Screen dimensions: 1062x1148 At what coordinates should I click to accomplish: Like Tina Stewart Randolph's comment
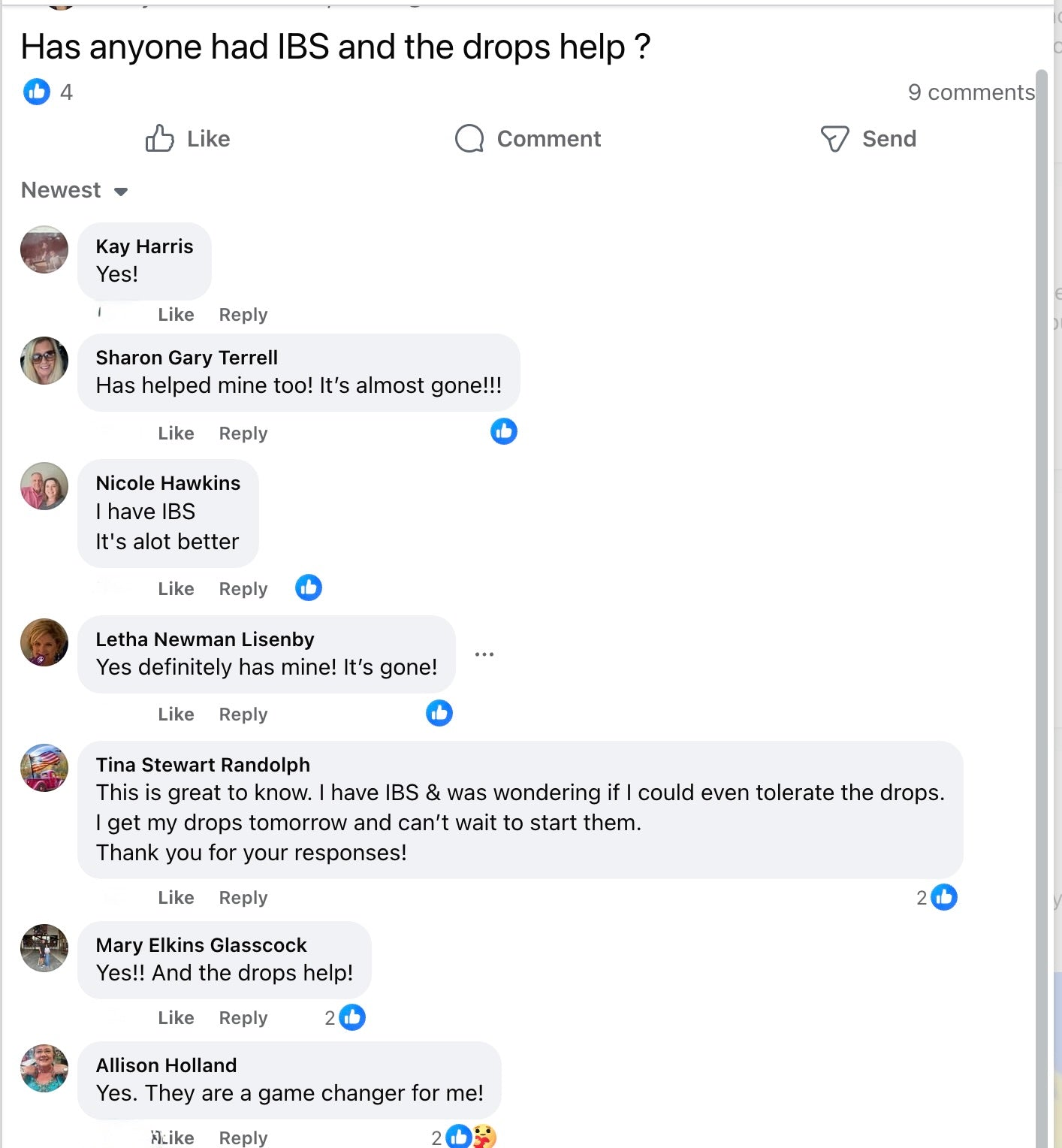(176, 898)
